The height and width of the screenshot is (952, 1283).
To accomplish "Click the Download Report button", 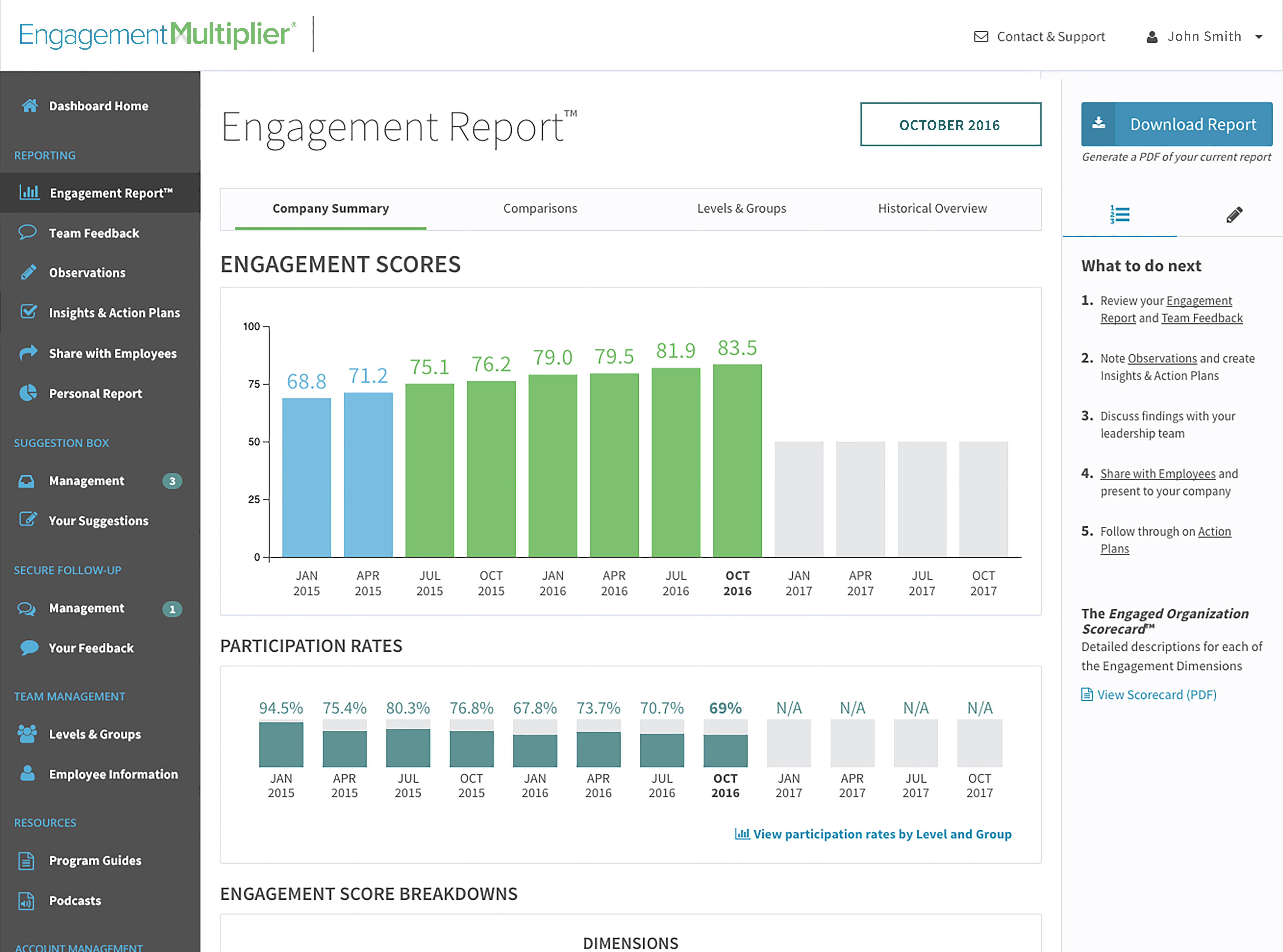I will click(x=1193, y=124).
